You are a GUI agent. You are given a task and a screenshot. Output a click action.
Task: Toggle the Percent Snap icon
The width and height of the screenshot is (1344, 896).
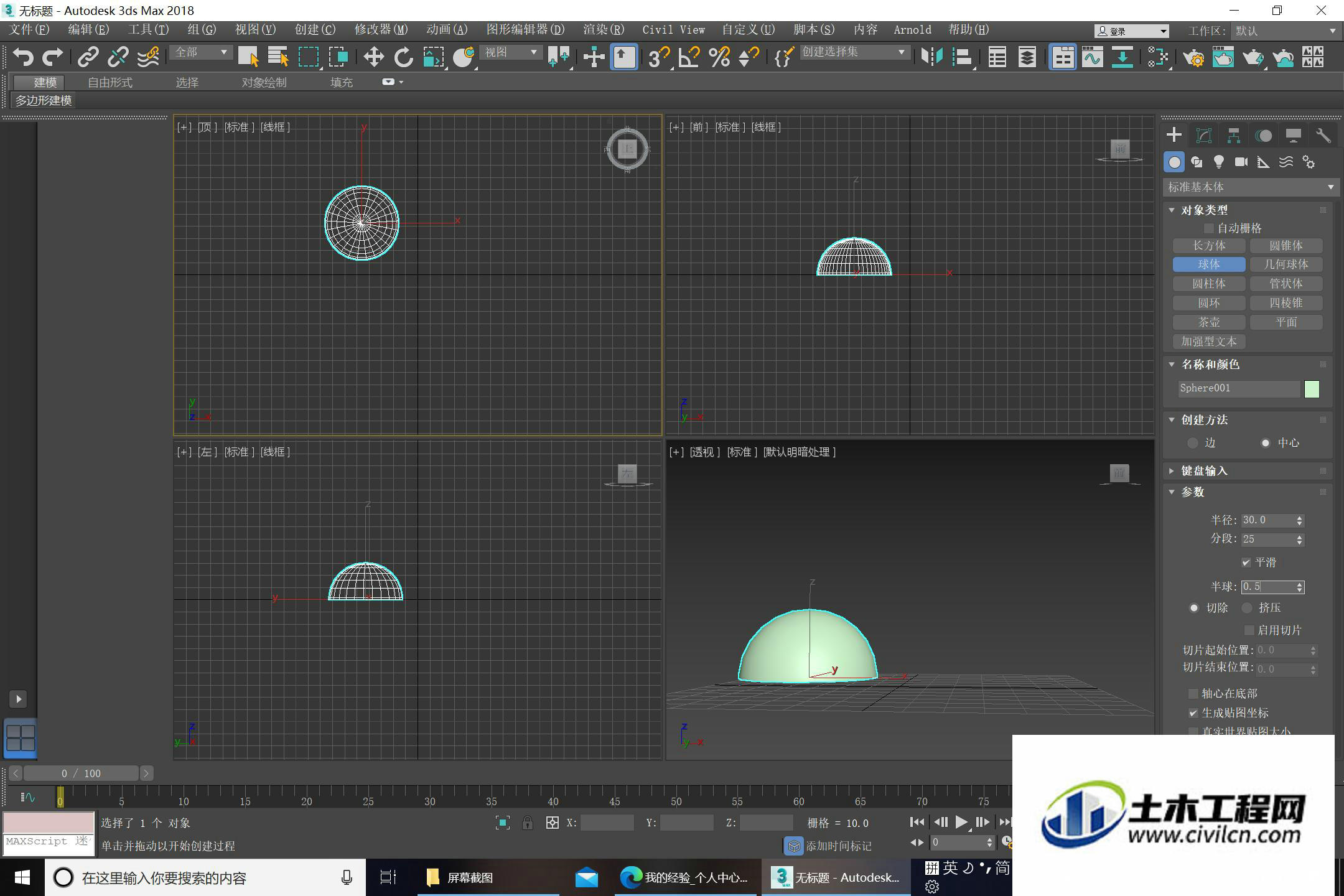pyautogui.click(x=719, y=57)
